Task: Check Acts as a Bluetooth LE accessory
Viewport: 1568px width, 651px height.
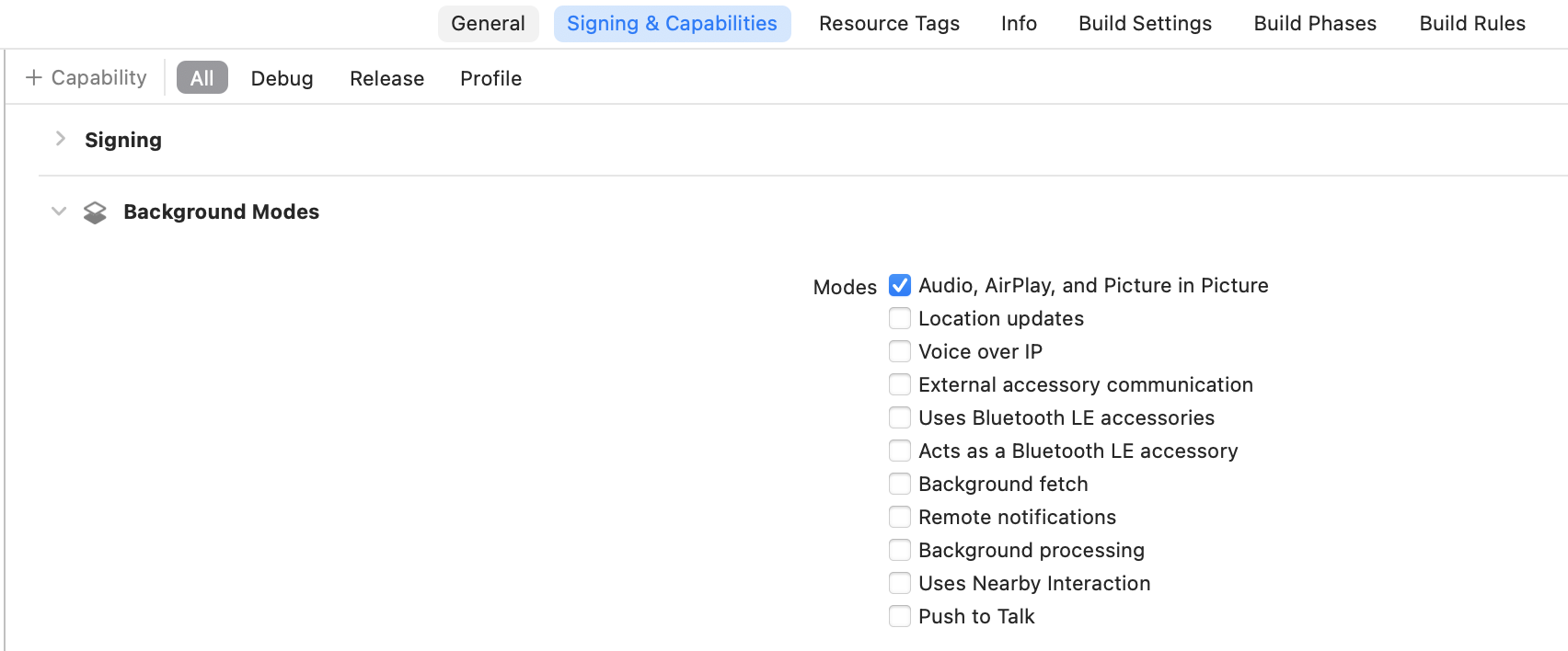Action: pyautogui.click(x=900, y=451)
